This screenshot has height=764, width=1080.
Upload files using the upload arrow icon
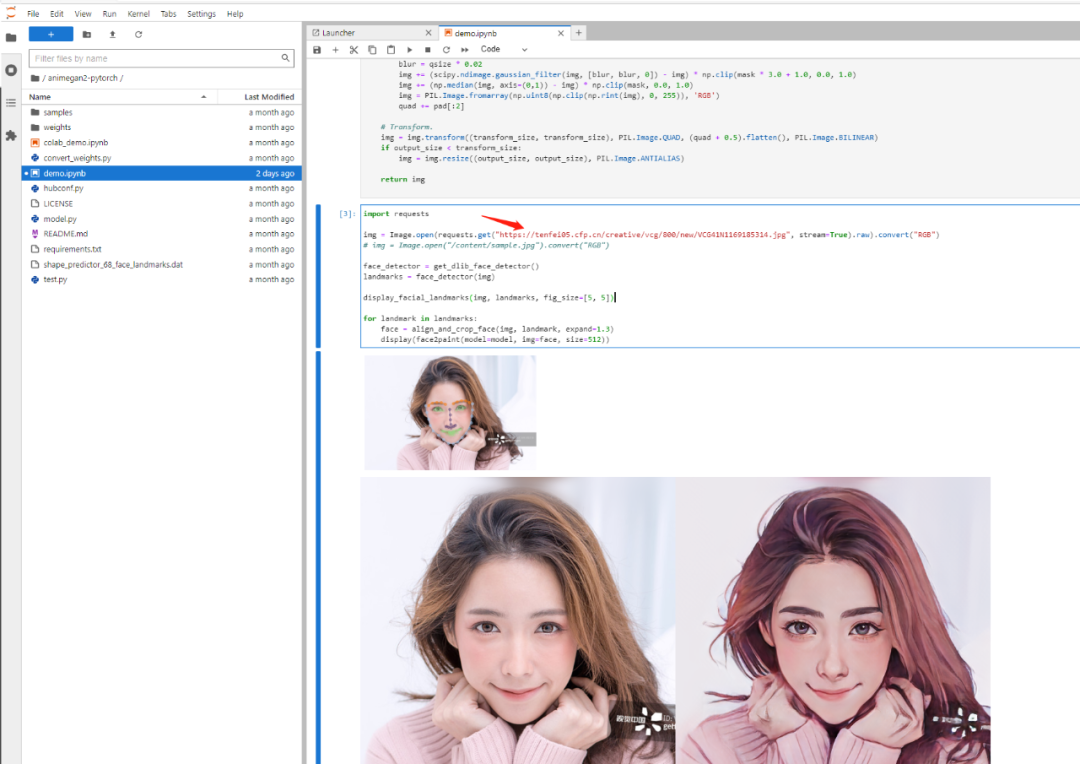[113, 36]
